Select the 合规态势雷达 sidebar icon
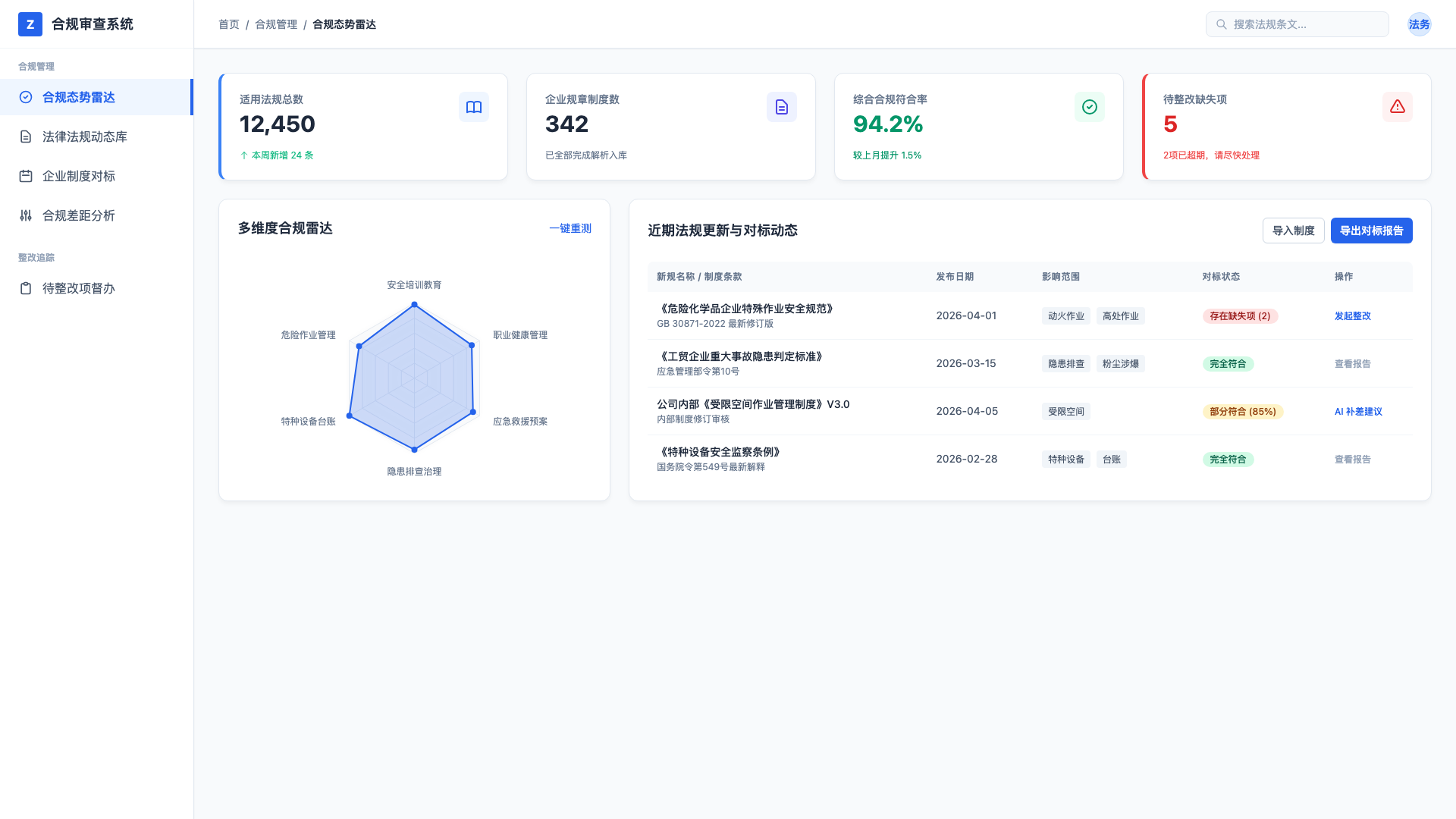The height and width of the screenshot is (819, 1456). pyautogui.click(x=26, y=97)
